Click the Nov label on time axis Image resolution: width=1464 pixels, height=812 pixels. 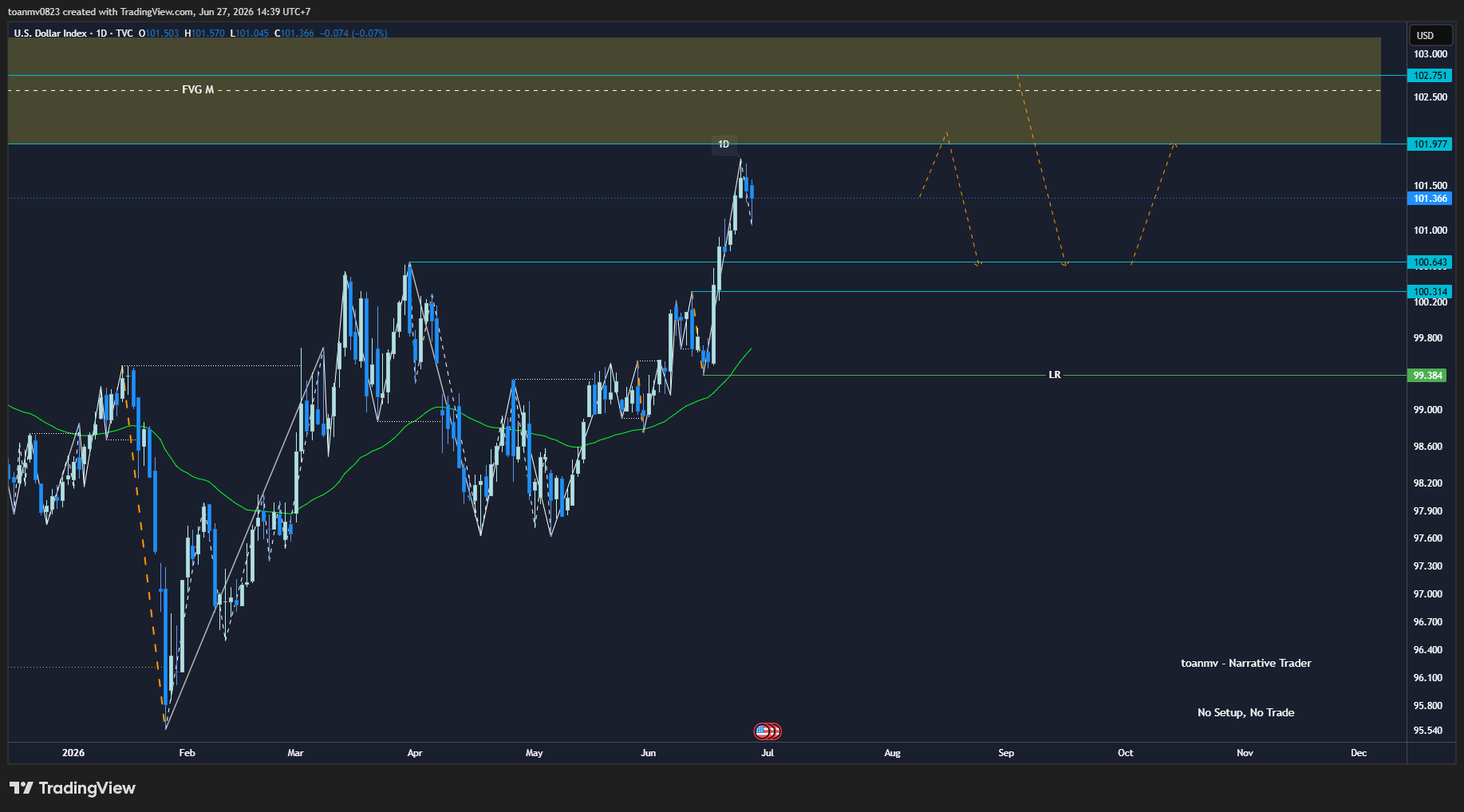[x=1245, y=753]
